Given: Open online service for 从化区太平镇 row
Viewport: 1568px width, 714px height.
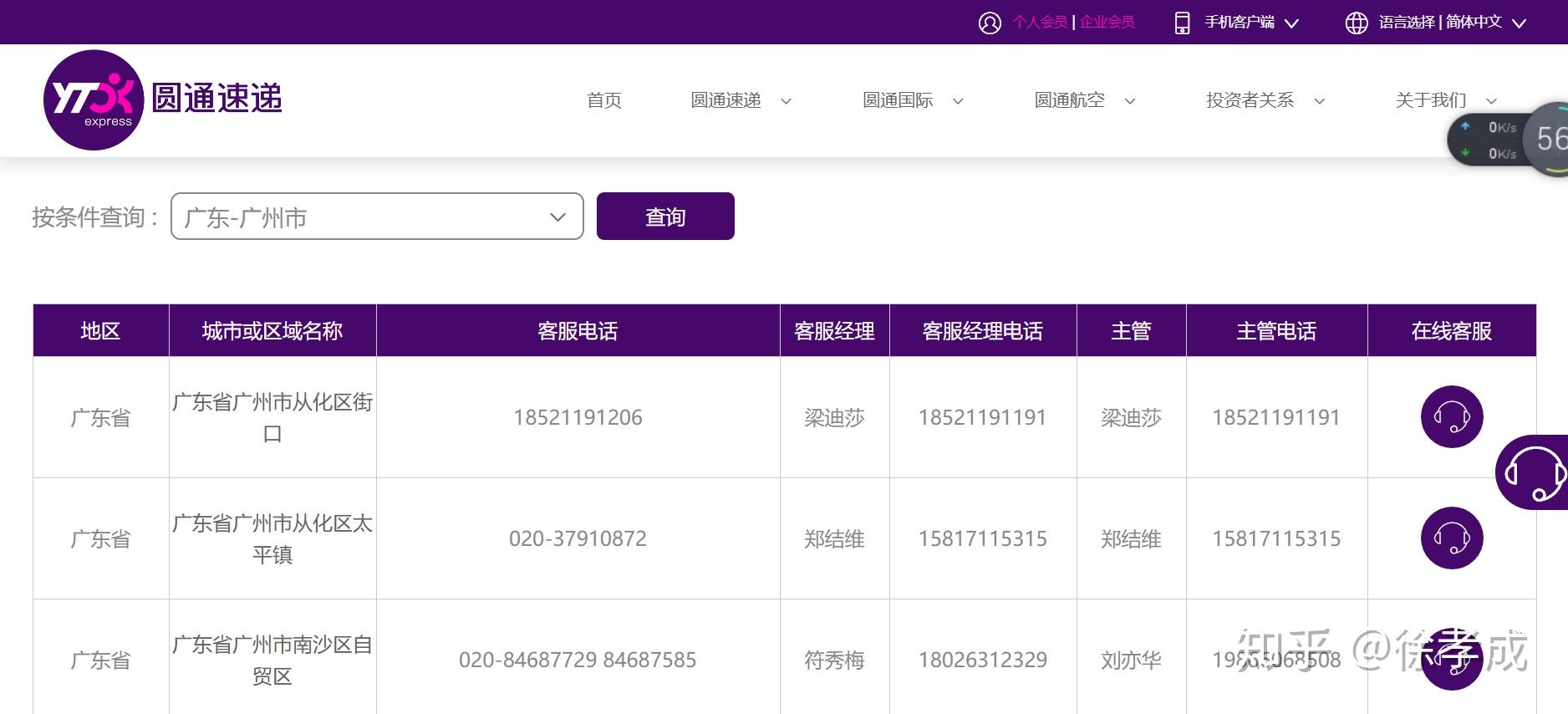Looking at the screenshot, I should (1452, 538).
